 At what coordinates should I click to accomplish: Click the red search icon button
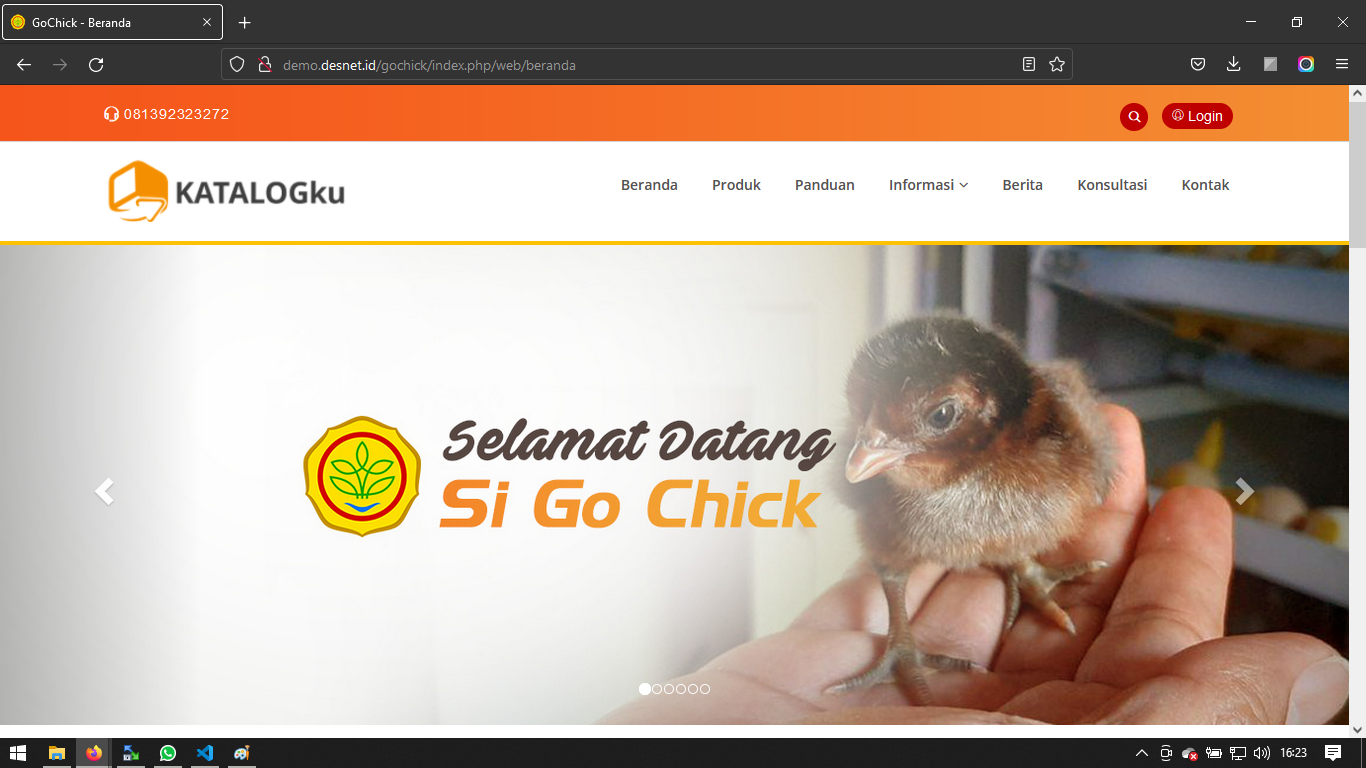pyautogui.click(x=1134, y=117)
